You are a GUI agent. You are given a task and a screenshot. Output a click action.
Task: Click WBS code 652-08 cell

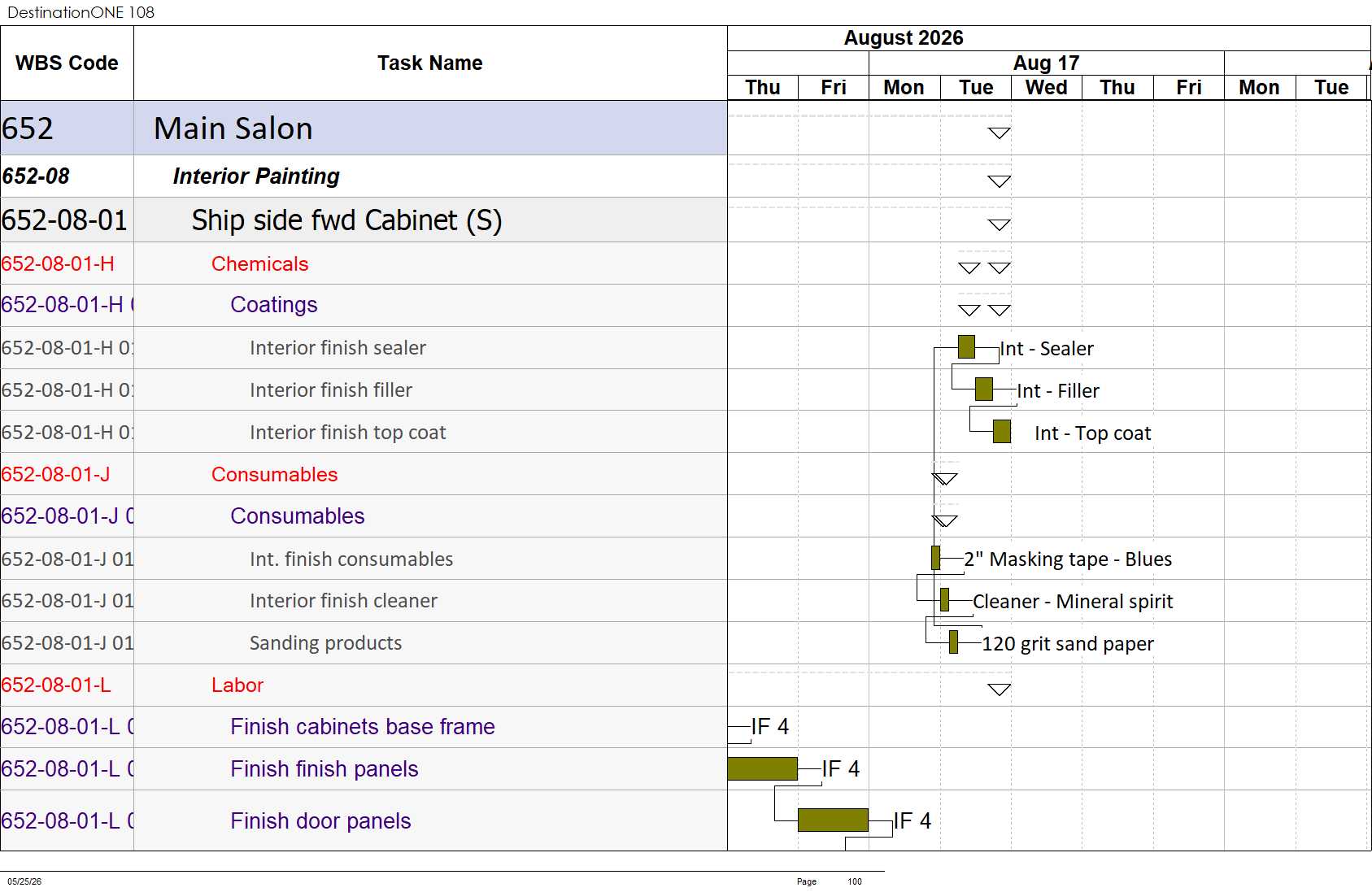(67, 176)
